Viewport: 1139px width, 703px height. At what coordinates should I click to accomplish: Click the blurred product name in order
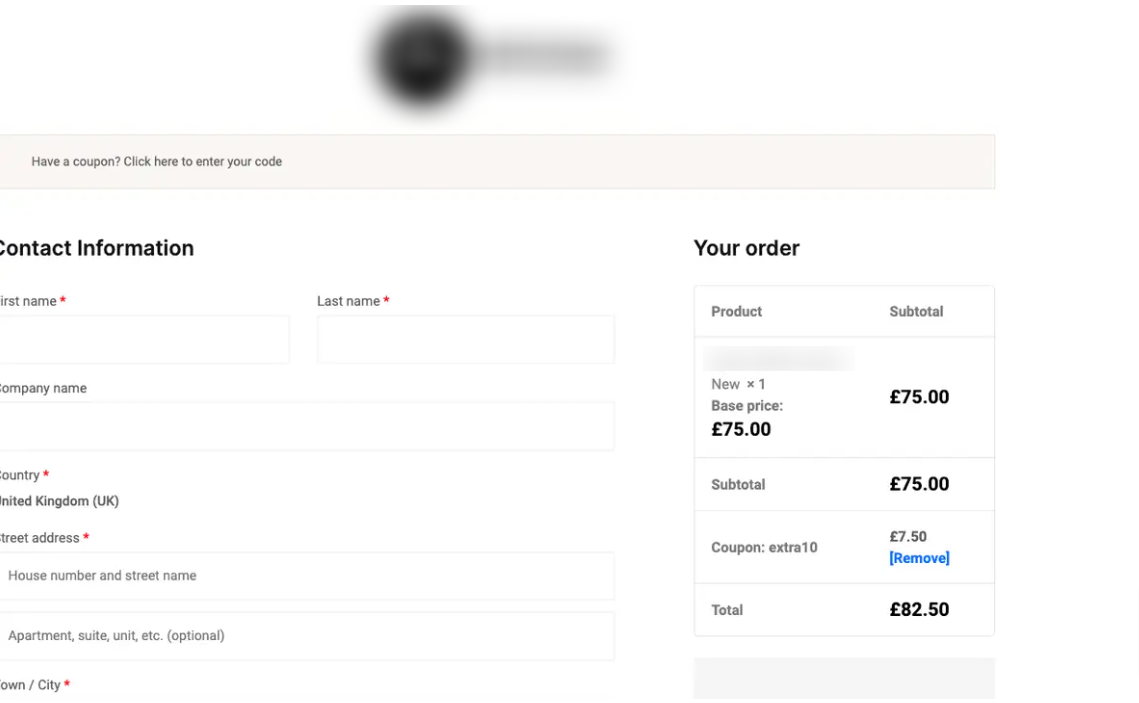(779, 359)
